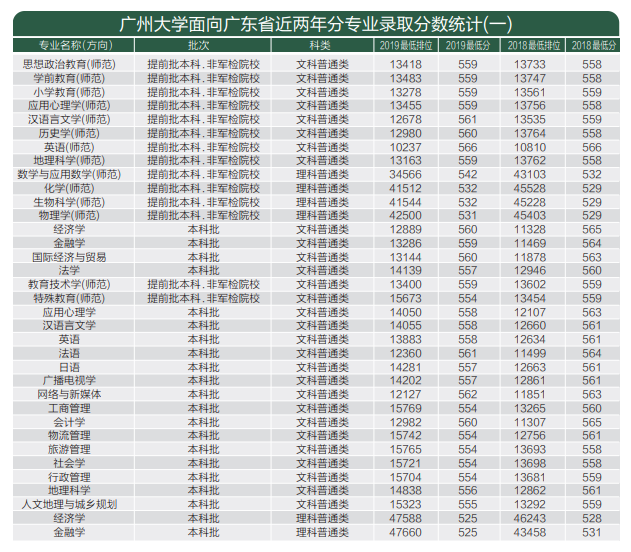Click 2019 rank value 10237
The width and height of the screenshot is (631, 552).
406,147
